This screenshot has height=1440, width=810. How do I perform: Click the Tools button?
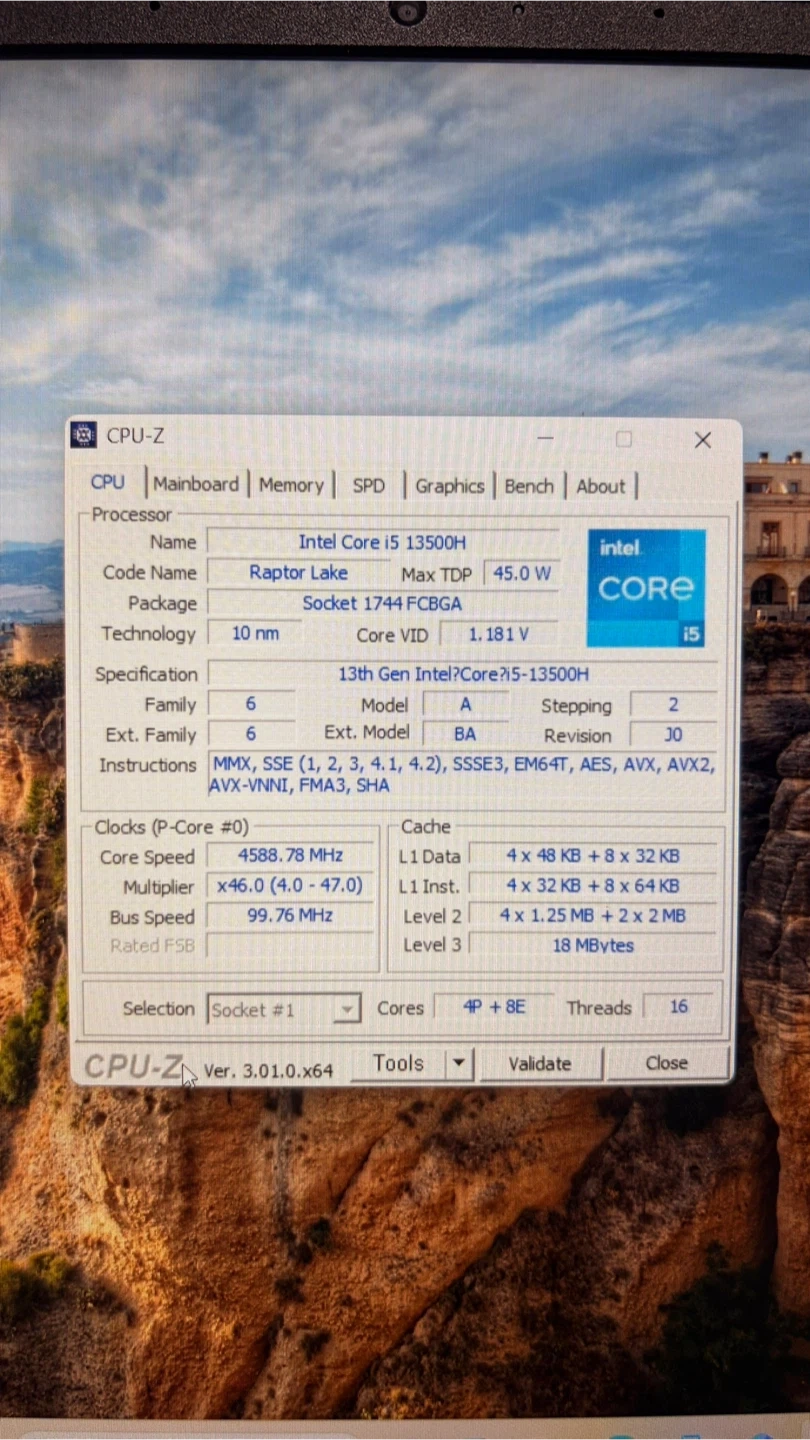(397, 1063)
